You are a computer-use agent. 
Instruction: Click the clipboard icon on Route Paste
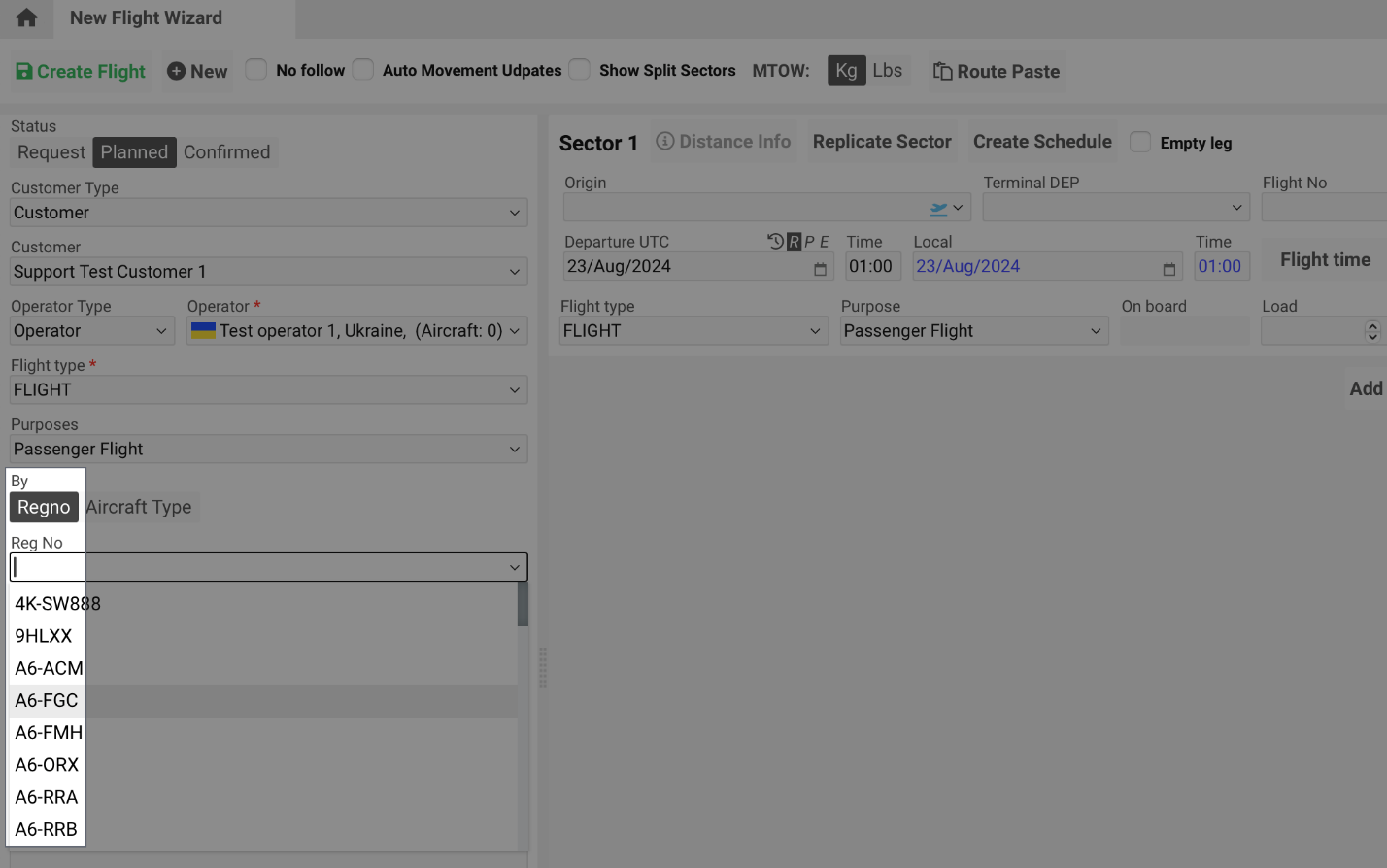coord(941,71)
